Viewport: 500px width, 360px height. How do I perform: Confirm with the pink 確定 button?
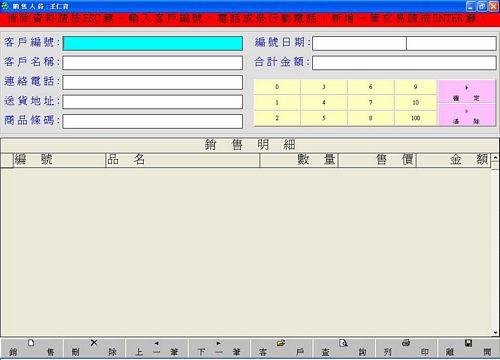pos(467,92)
